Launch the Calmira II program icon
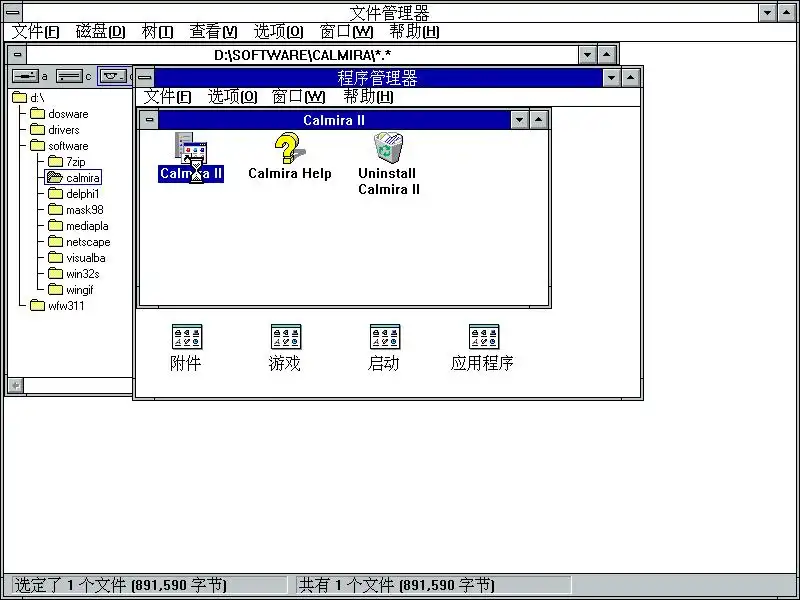This screenshot has width=800, height=600. coord(191,157)
